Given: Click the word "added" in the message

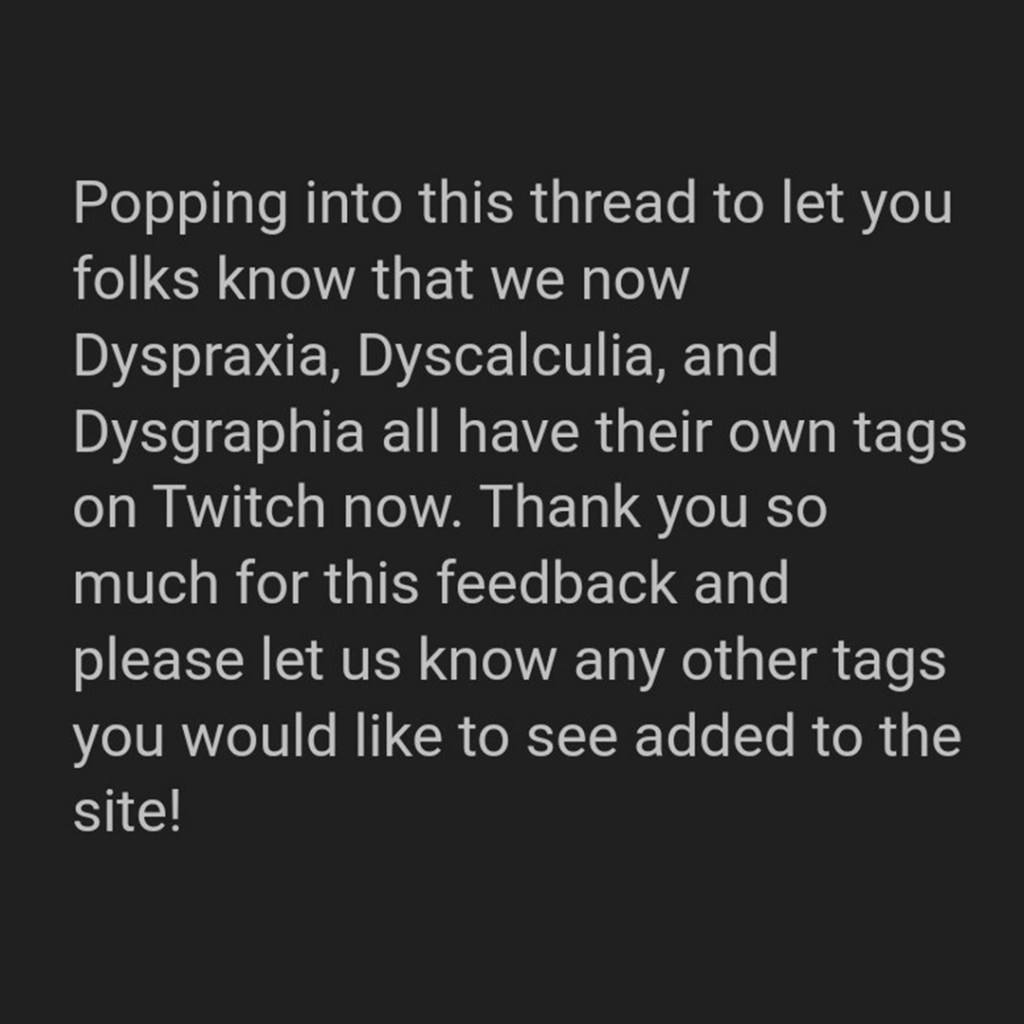Looking at the screenshot, I should click(714, 735).
